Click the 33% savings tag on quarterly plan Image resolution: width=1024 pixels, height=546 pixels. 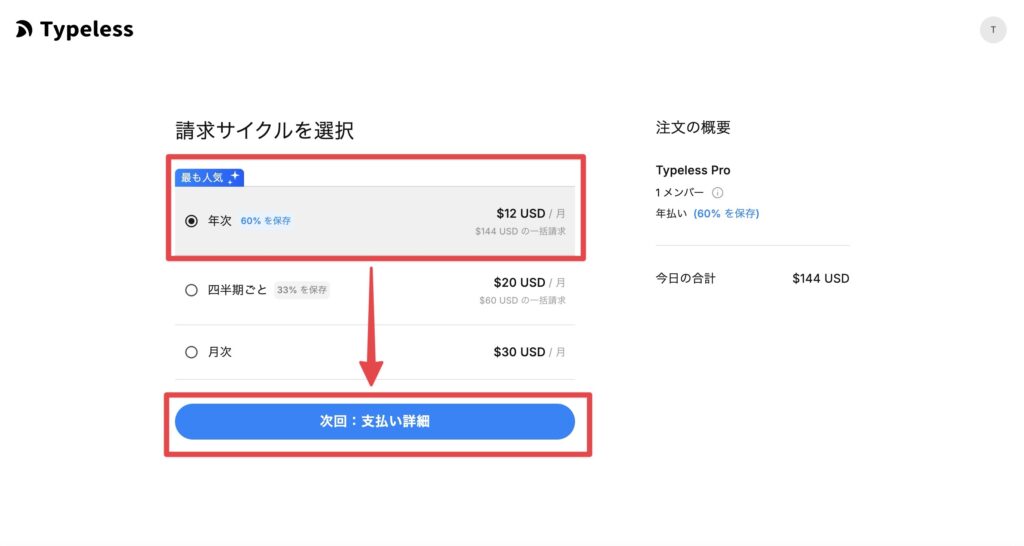(301, 290)
